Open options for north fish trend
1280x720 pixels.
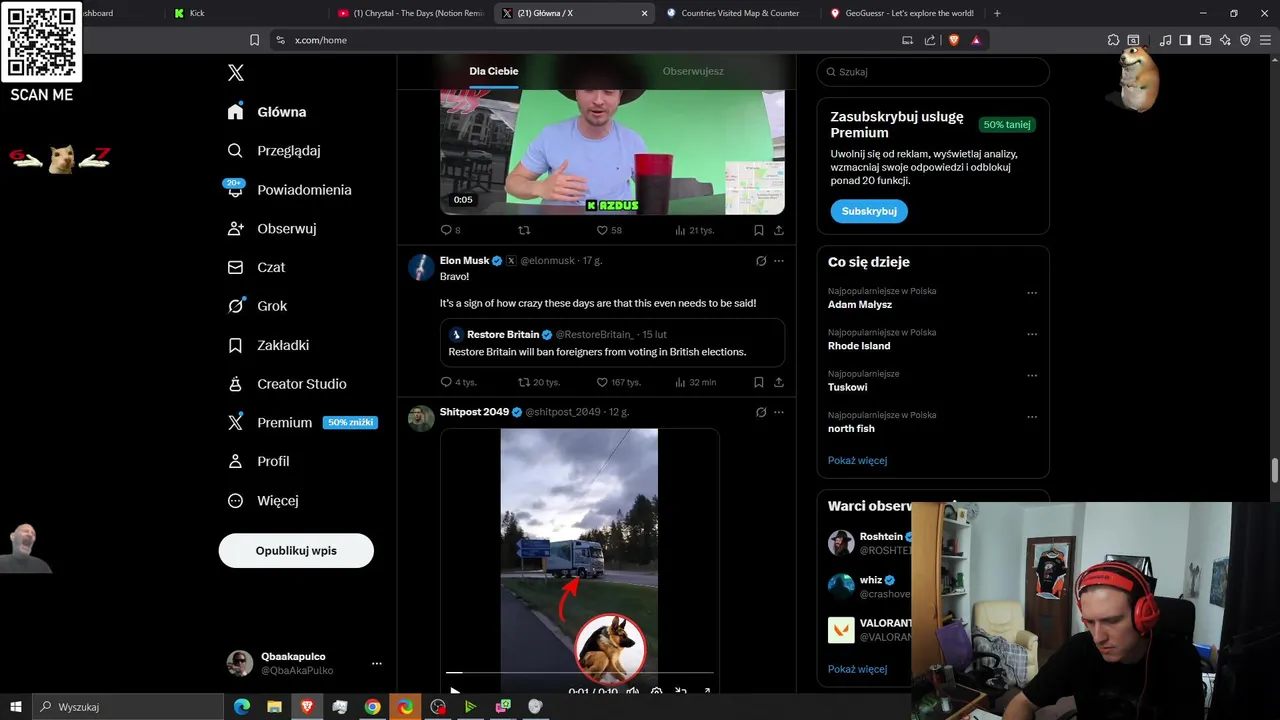coord(1032,417)
